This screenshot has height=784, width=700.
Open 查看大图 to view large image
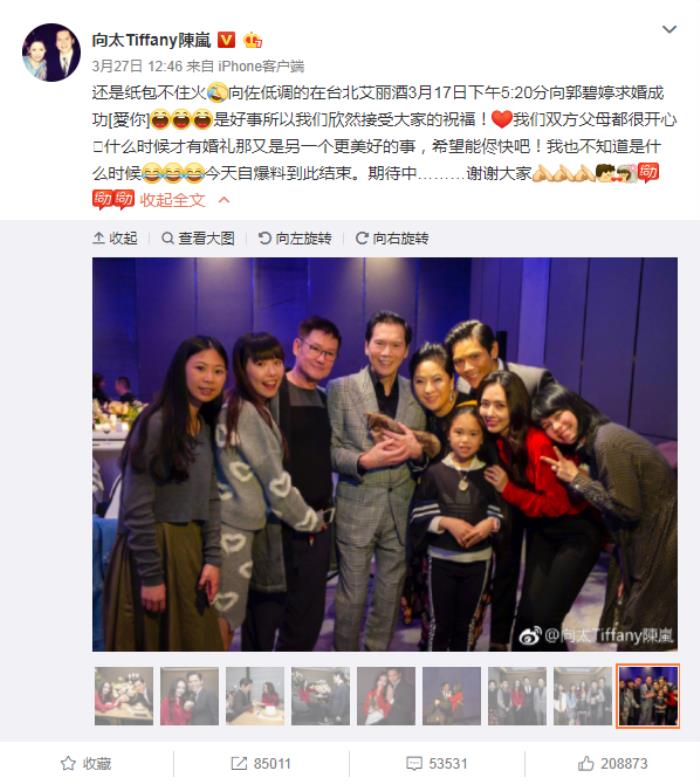pyautogui.click(x=198, y=238)
